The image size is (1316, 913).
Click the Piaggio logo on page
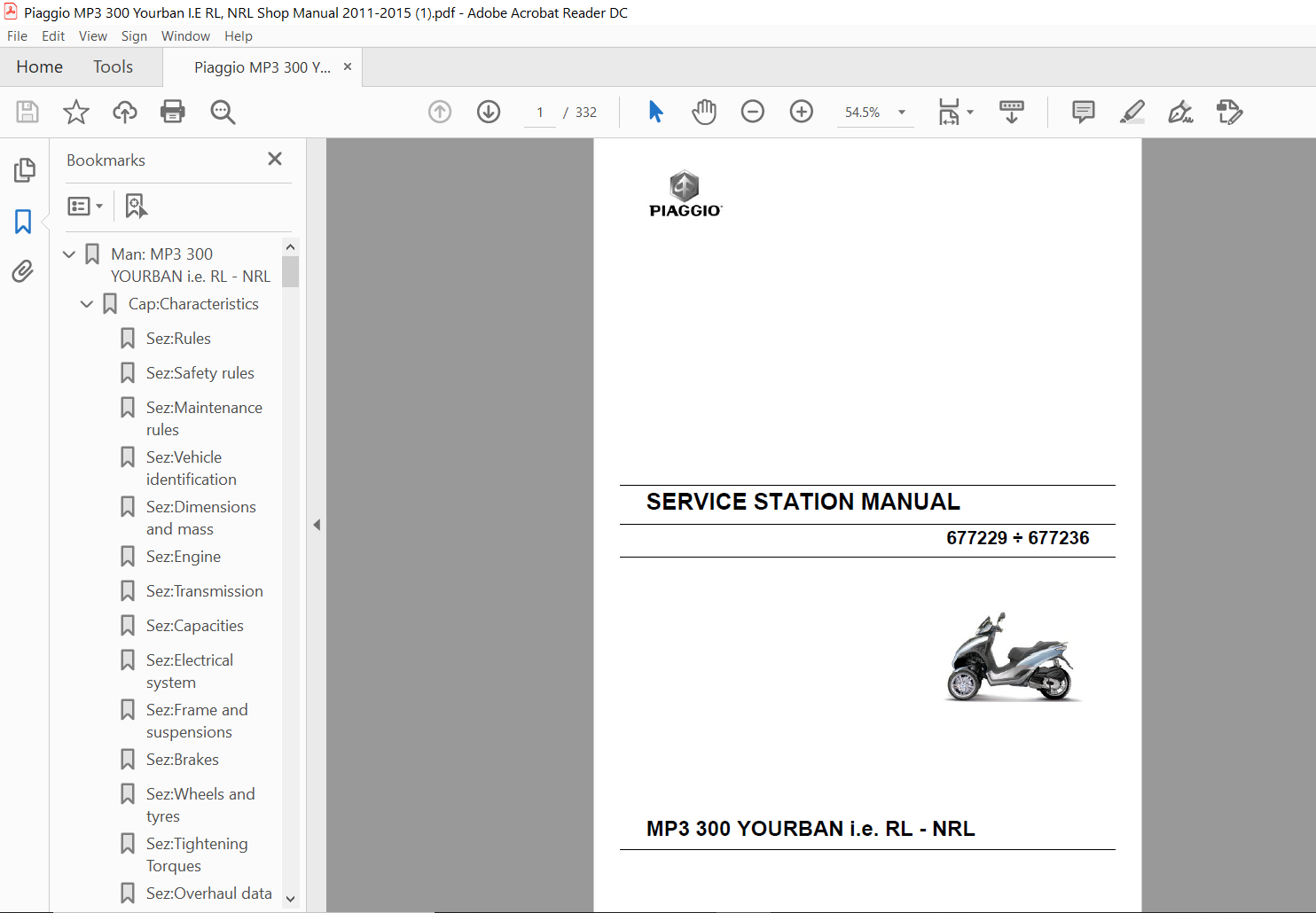pos(685,194)
